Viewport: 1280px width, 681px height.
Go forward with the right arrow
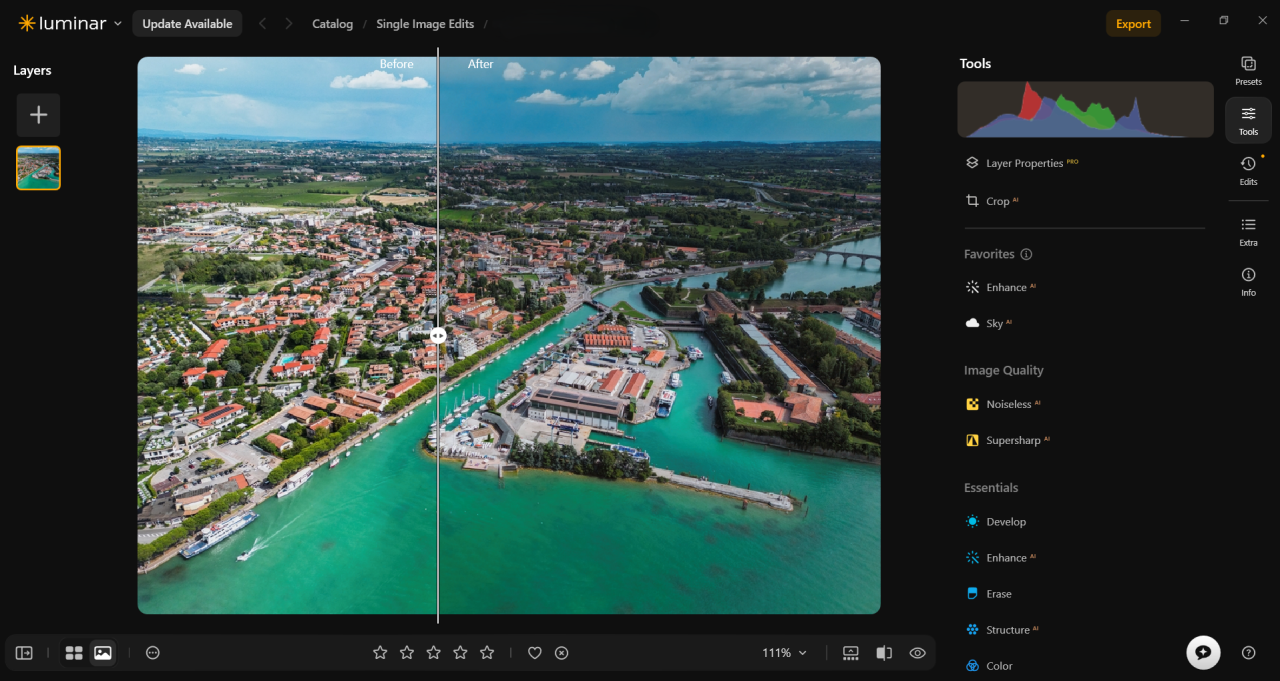tap(289, 24)
